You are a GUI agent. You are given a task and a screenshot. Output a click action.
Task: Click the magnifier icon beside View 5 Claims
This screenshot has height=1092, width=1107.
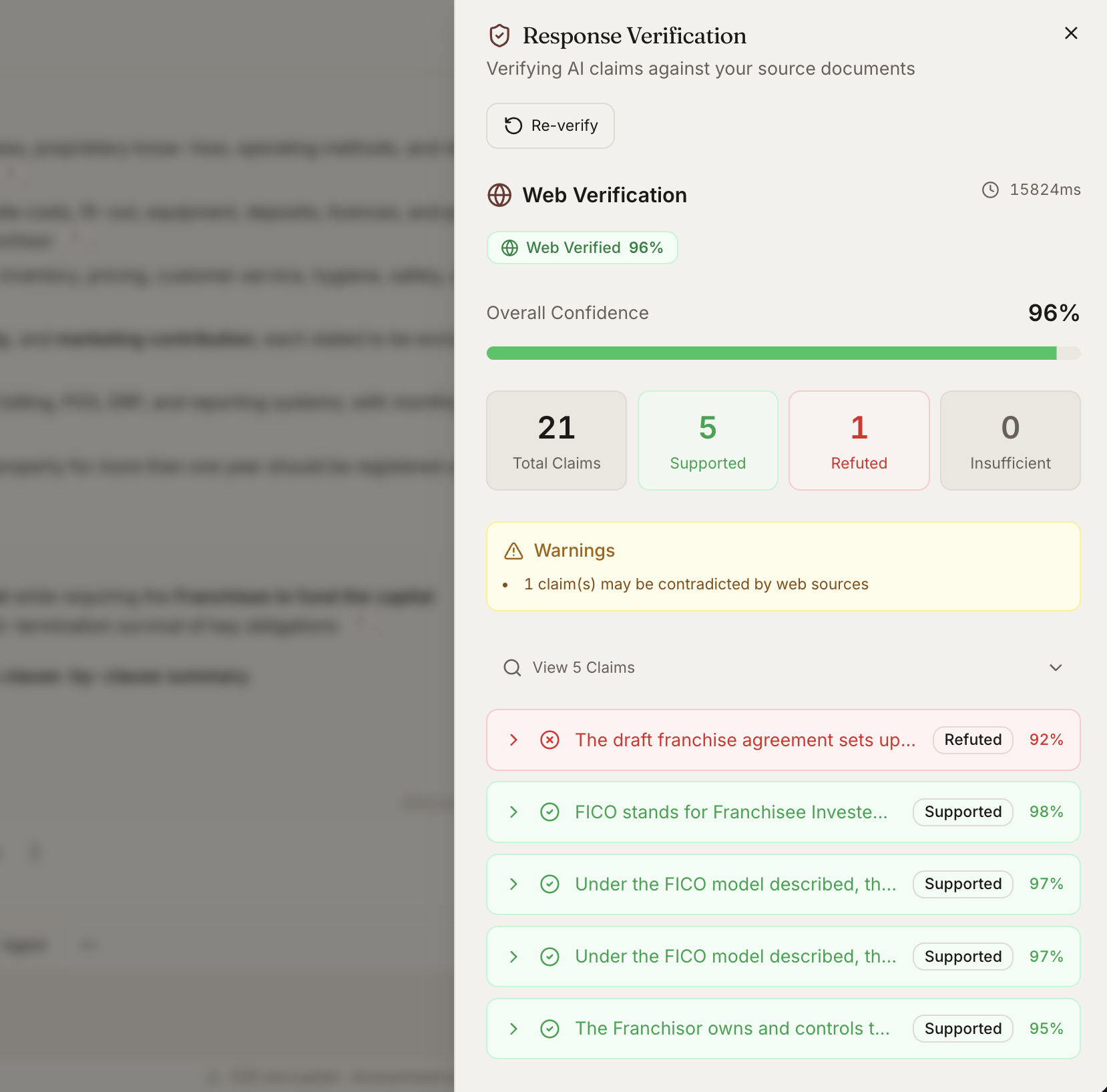(512, 667)
